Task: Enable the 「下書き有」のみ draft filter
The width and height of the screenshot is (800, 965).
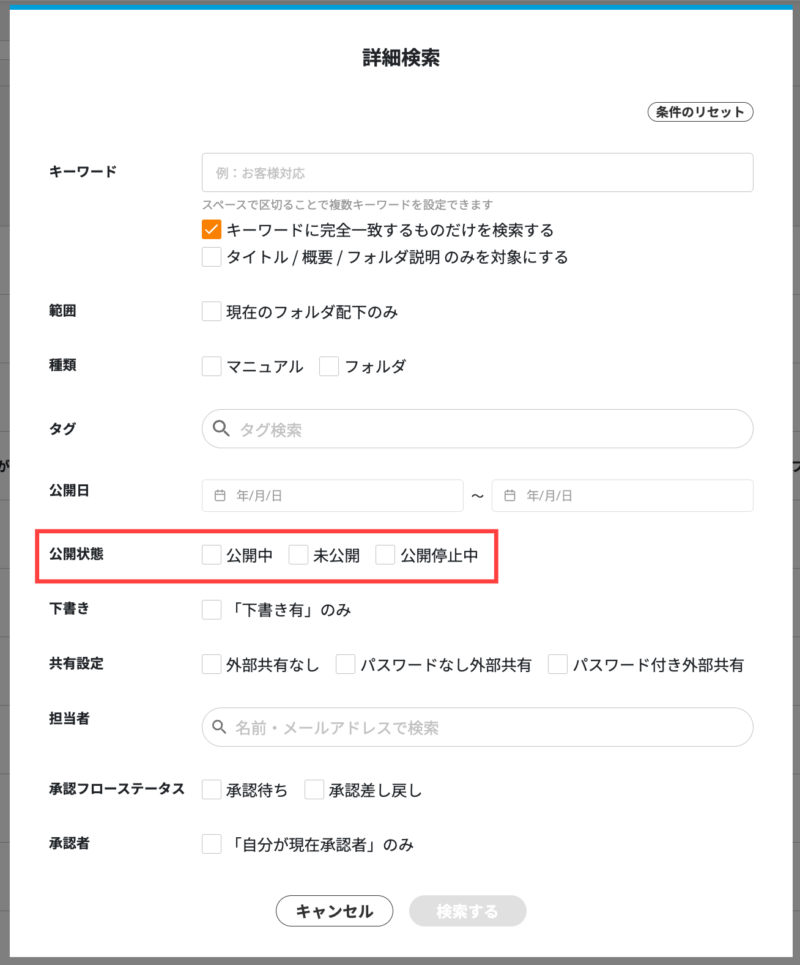Action: pos(211,608)
